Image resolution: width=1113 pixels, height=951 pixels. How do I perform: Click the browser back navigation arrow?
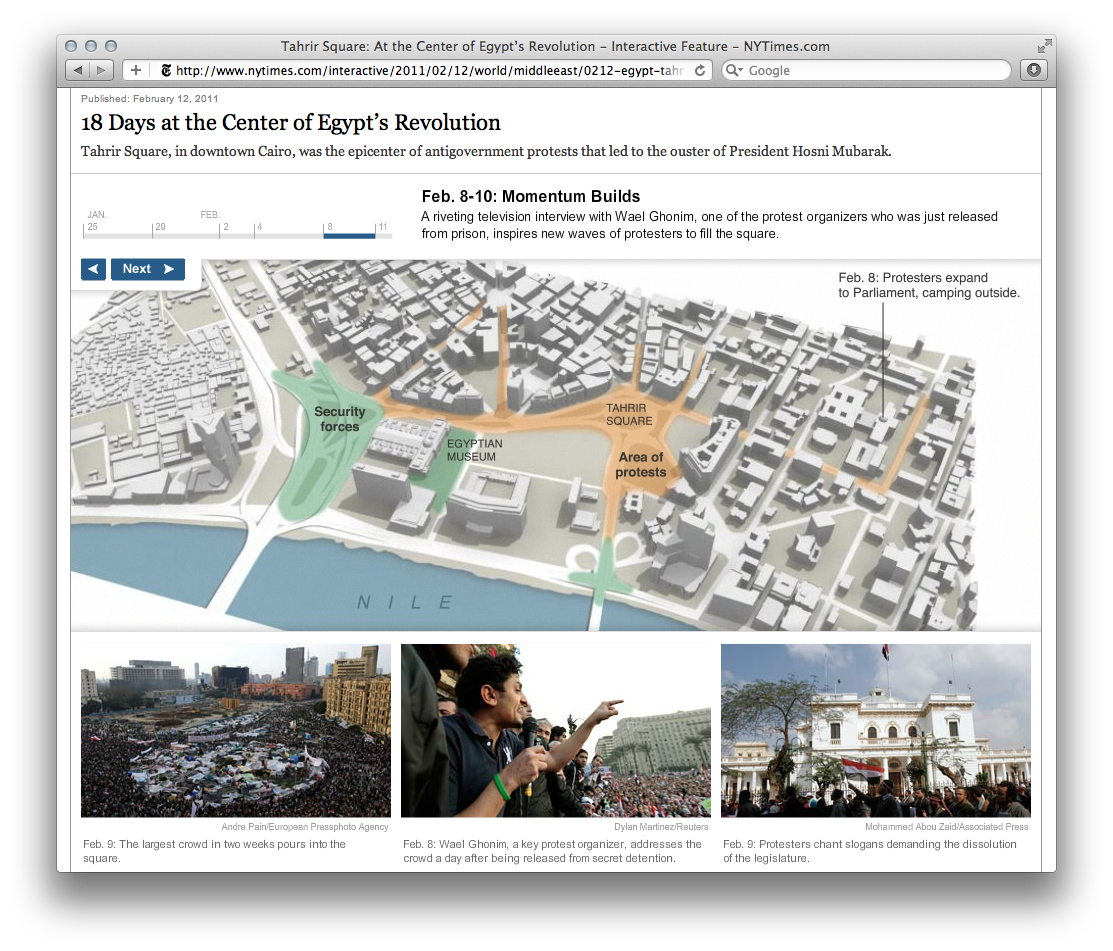coord(78,69)
